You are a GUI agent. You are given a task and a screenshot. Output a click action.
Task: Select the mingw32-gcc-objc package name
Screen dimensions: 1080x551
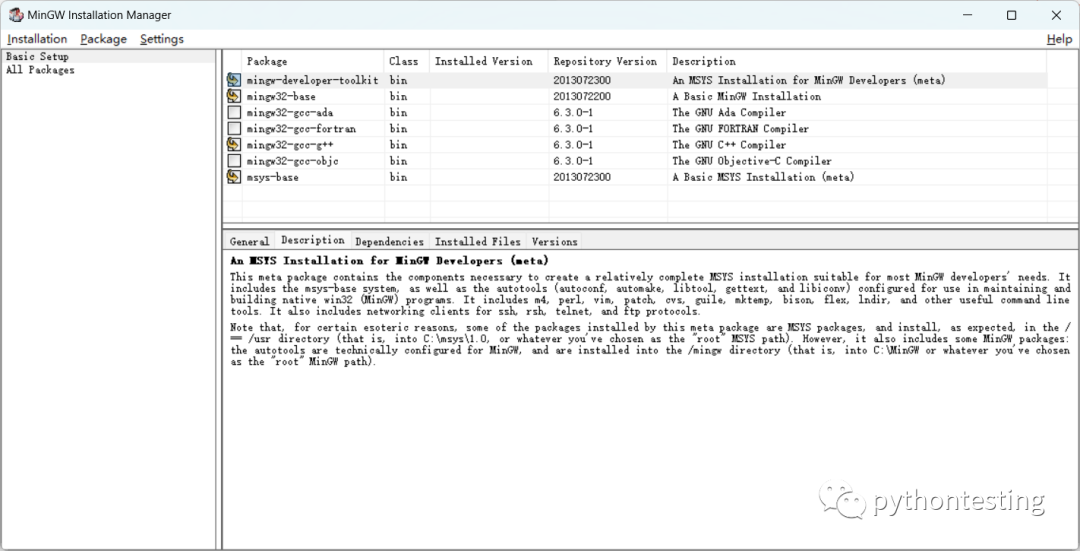click(292, 161)
